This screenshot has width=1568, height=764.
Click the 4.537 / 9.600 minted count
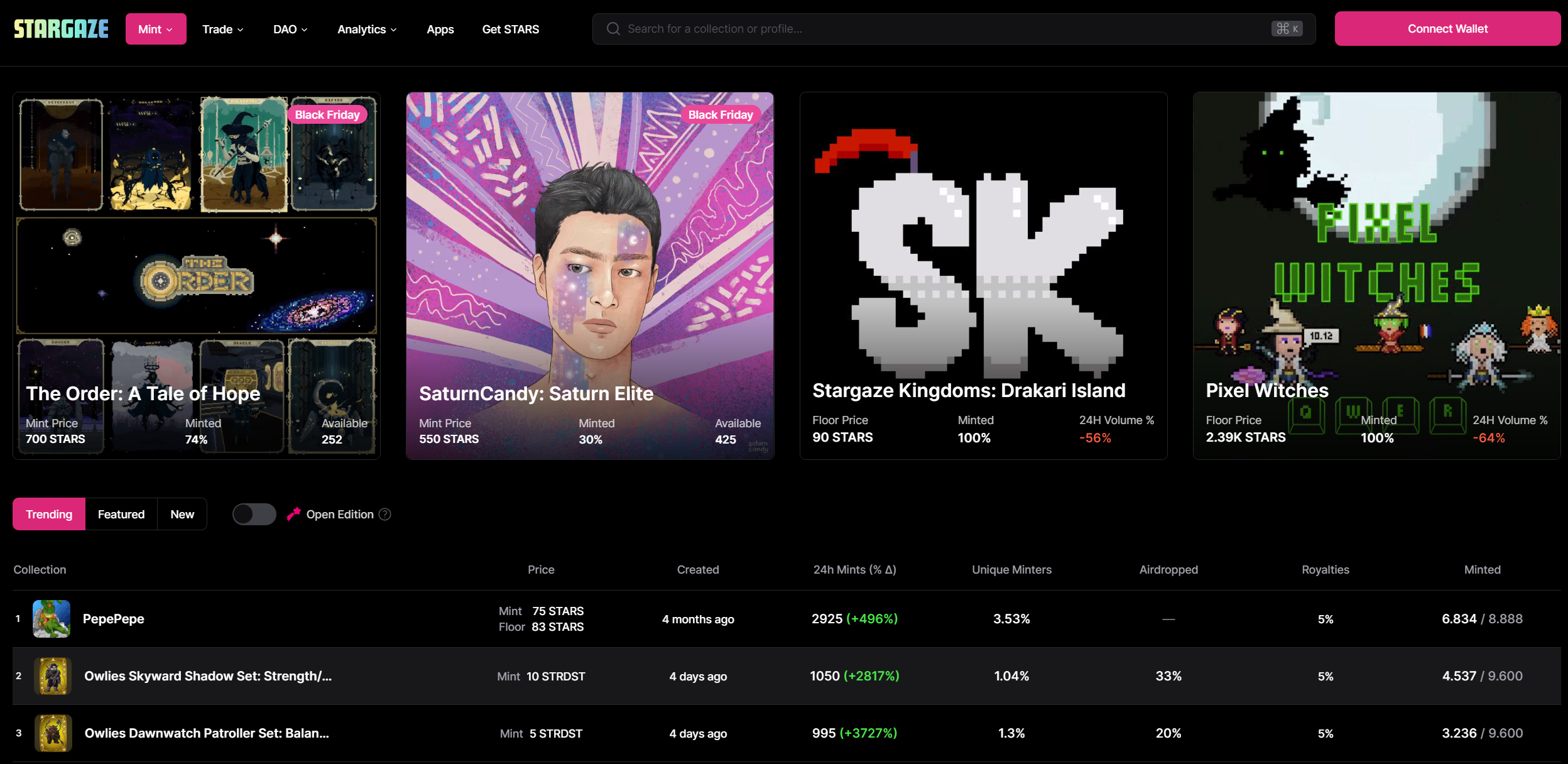pyautogui.click(x=1482, y=676)
